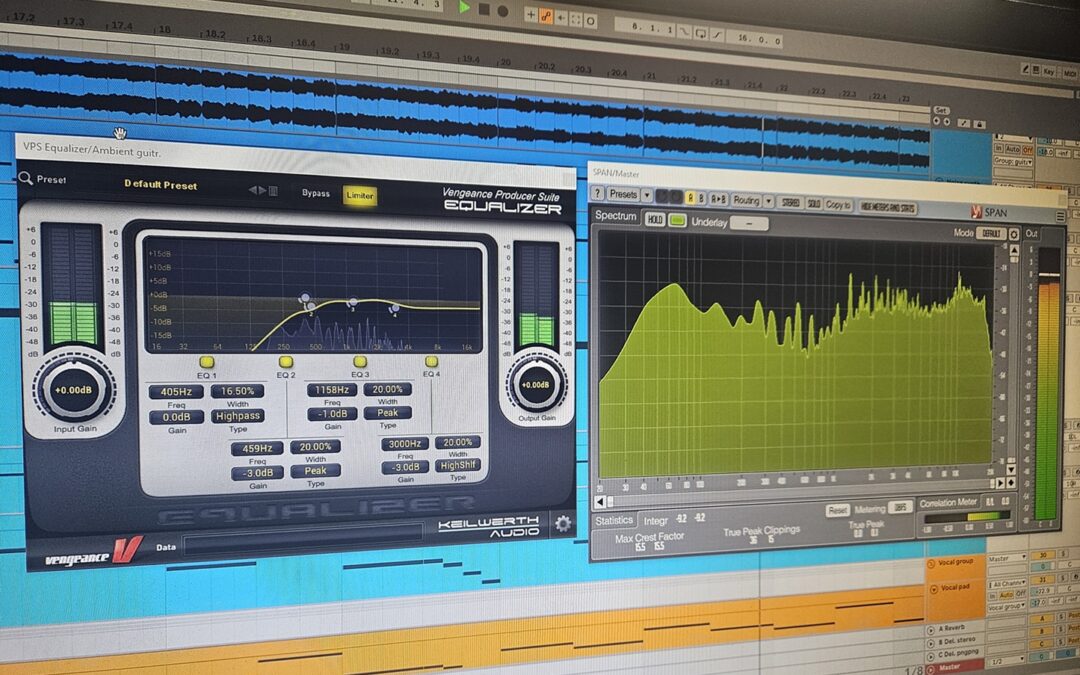Toggle the EQ 1 band enable light
Screen dimensions: 1080x675
tap(206, 362)
